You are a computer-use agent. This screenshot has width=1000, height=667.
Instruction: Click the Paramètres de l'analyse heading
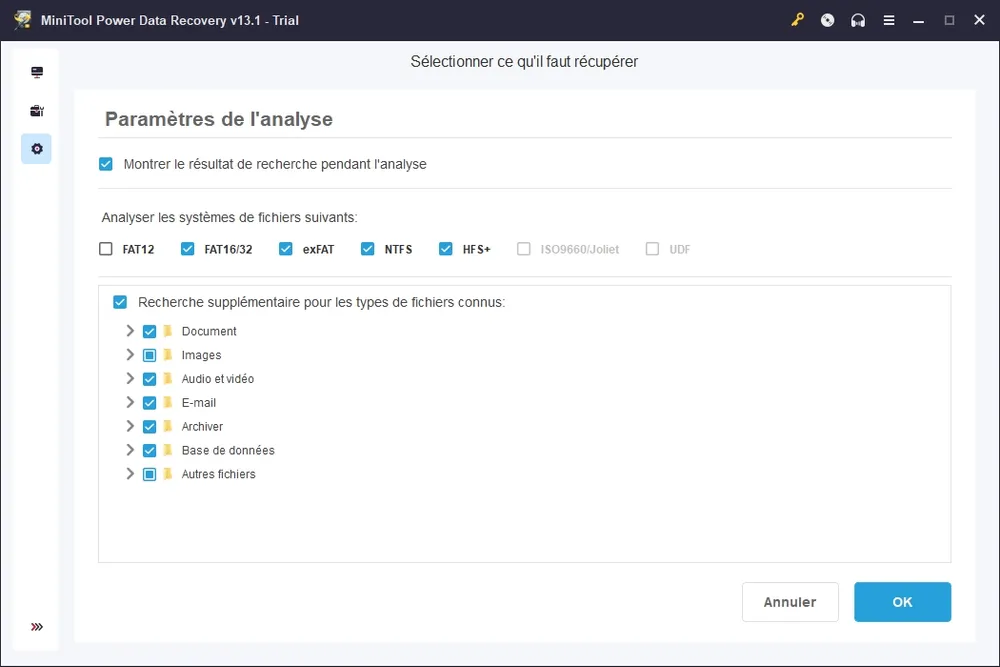pyautogui.click(x=219, y=119)
